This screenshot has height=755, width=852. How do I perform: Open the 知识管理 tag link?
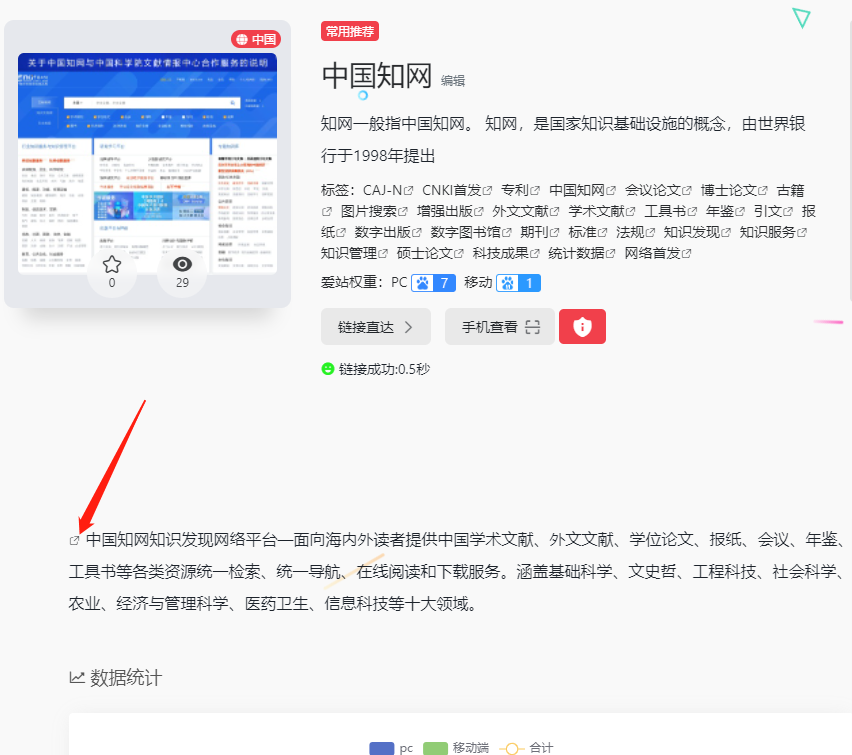(x=354, y=253)
